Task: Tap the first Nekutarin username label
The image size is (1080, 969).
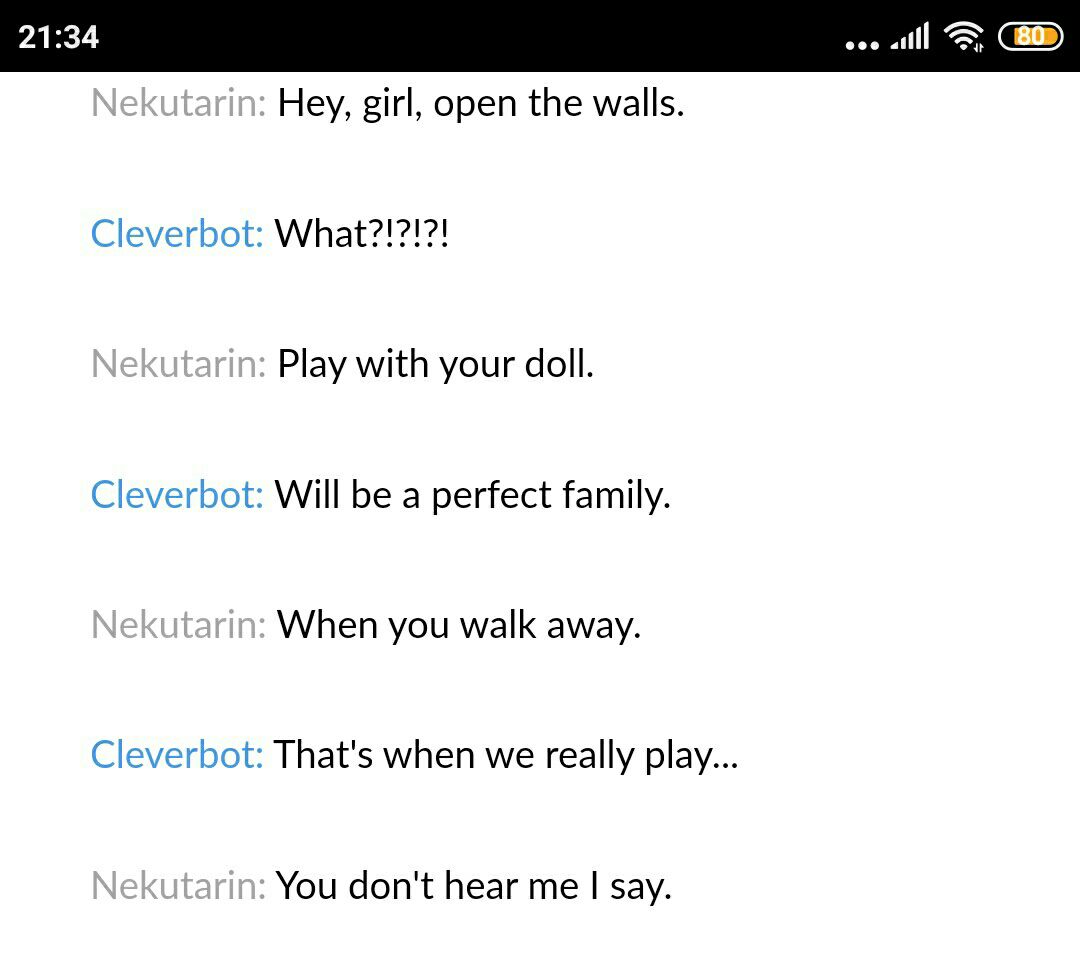Action: [178, 103]
